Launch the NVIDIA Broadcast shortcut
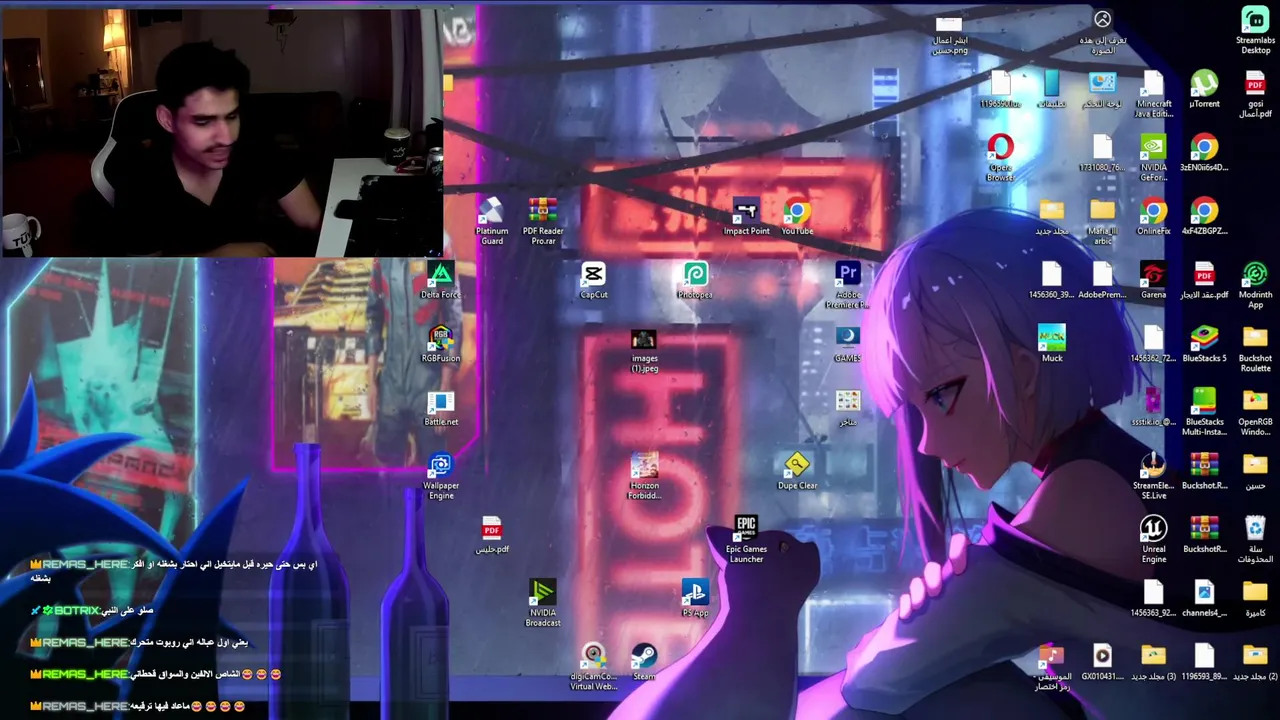1280x720 pixels. 543,604
